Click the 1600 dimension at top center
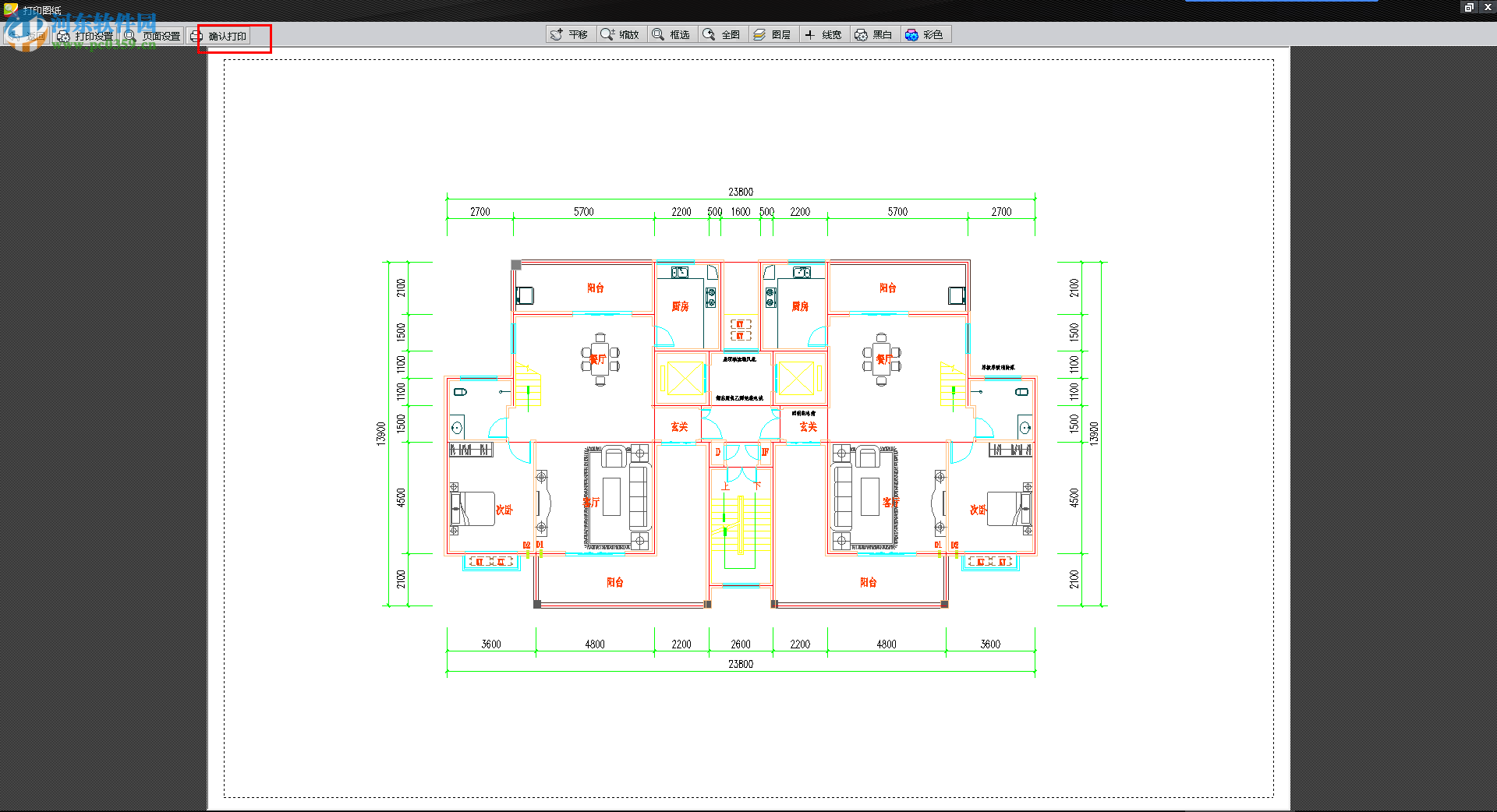This screenshot has width=1497, height=812. [741, 212]
